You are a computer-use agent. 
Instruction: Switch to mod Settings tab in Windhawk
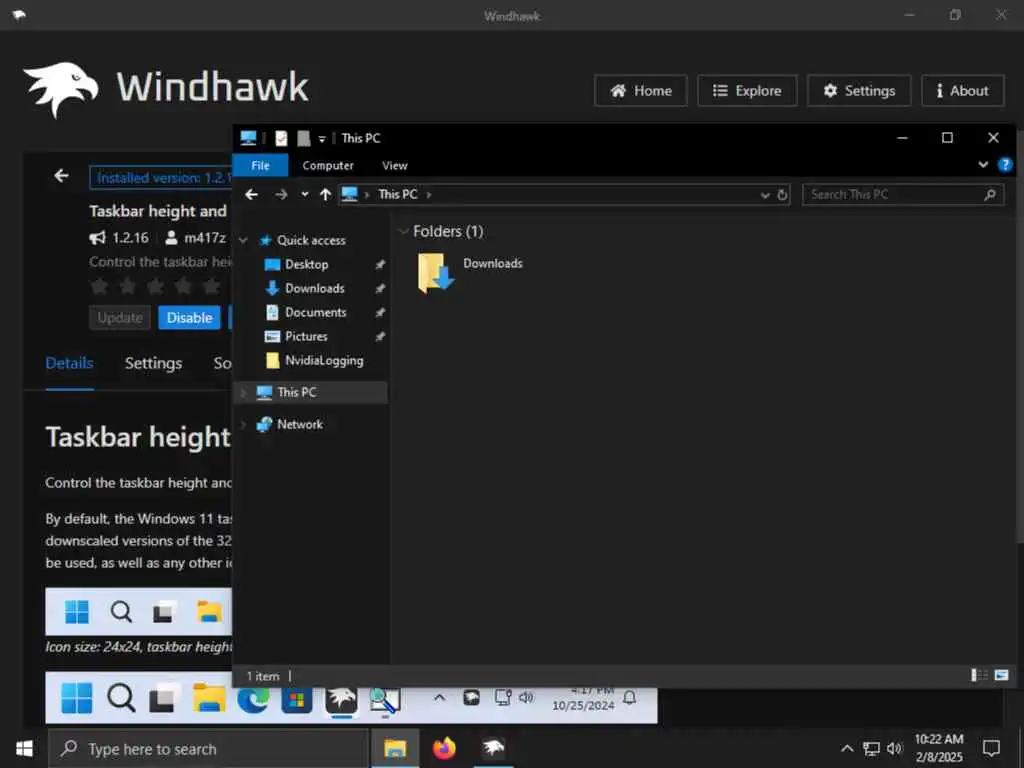point(153,363)
